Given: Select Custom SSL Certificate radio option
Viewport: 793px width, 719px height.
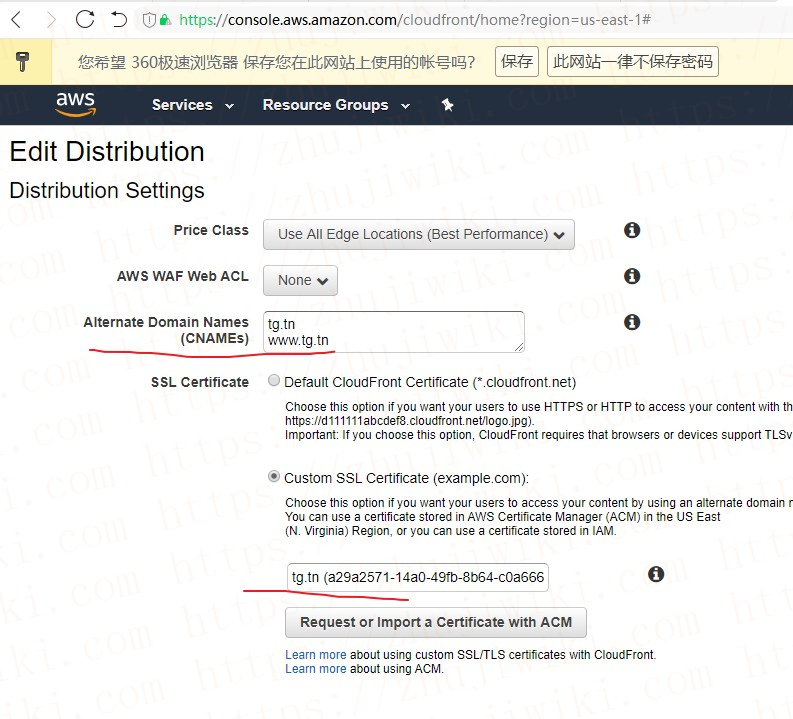Looking at the screenshot, I should tap(274, 477).
